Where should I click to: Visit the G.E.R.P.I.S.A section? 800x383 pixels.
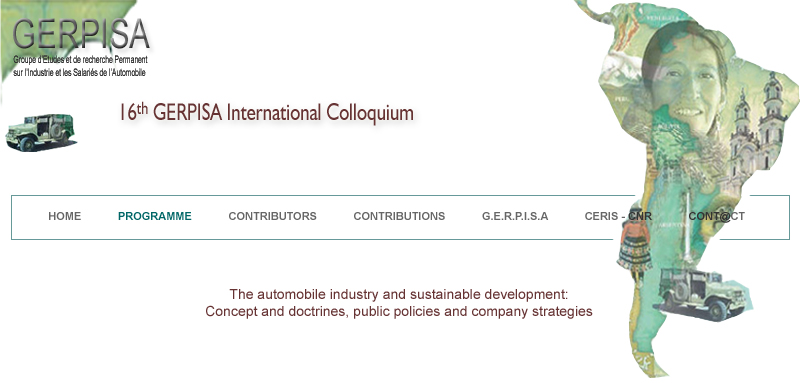(515, 216)
